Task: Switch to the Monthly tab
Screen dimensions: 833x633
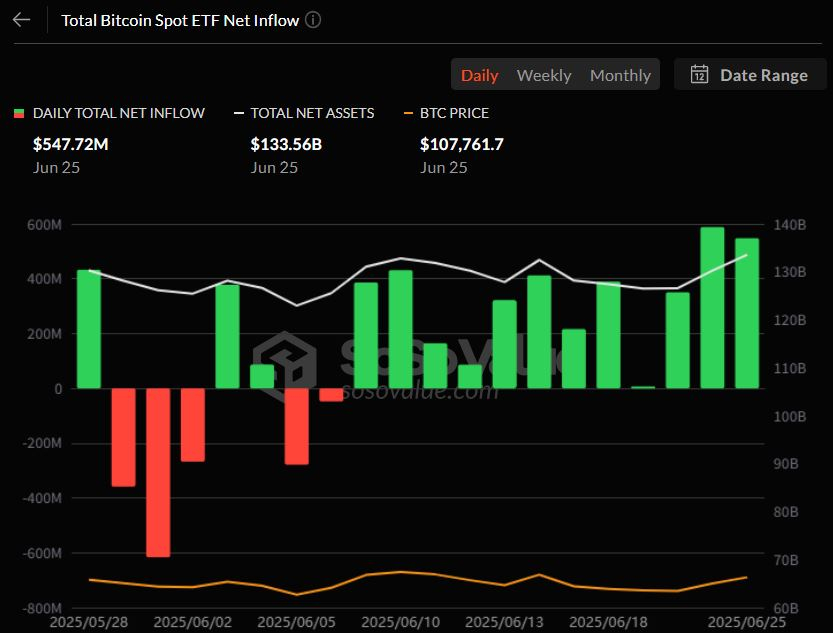Action: tap(620, 74)
